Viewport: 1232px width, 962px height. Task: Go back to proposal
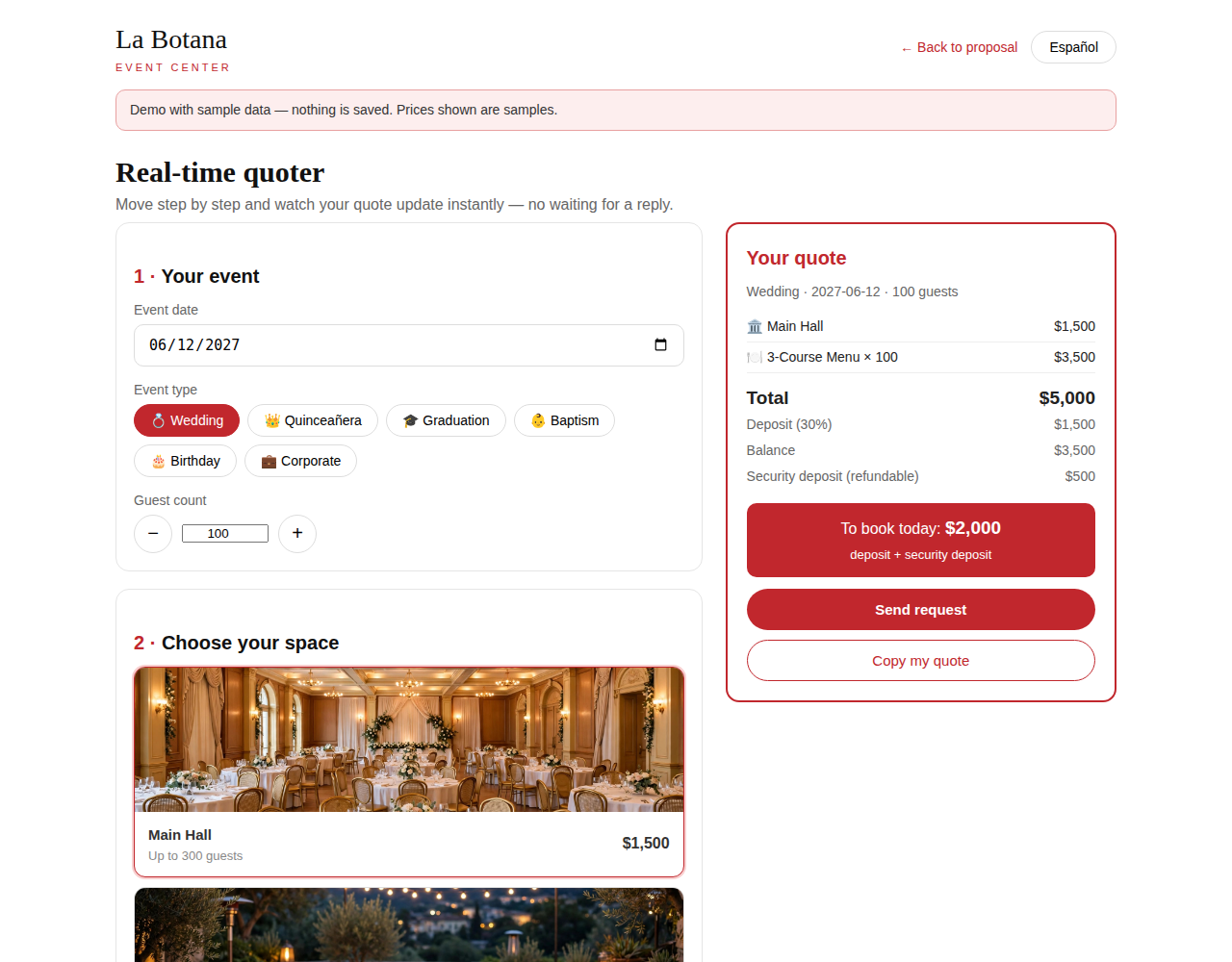tap(959, 47)
